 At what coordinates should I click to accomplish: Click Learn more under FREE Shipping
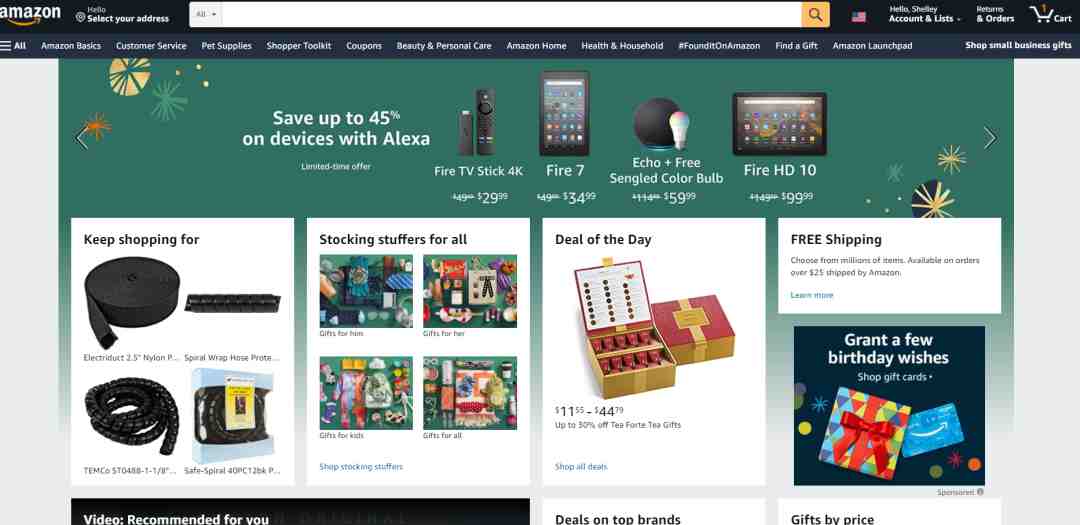pyautogui.click(x=812, y=295)
